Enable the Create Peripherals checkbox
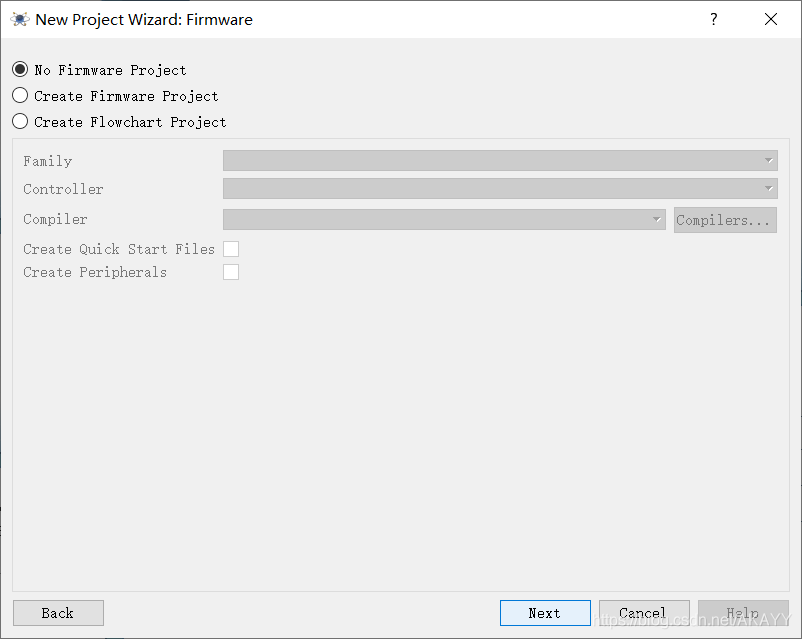Viewport: 802px width, 639px height. click(x=231, y=272)
